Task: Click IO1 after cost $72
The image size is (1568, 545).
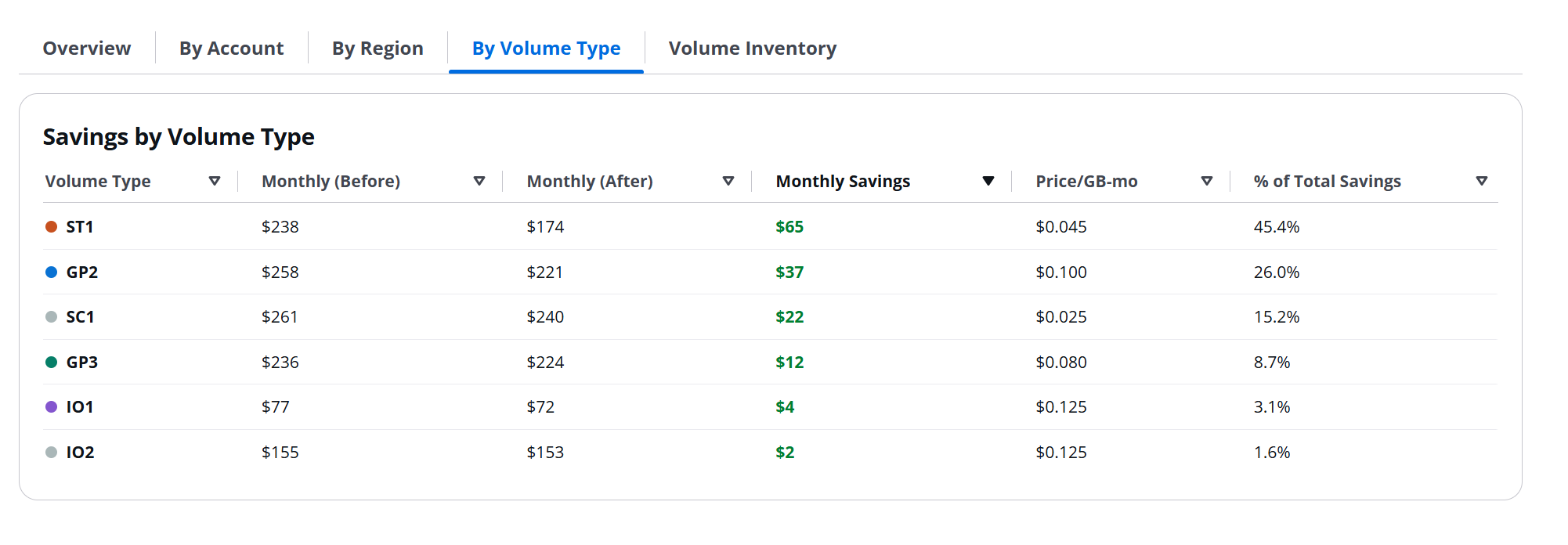Action: coord(540,407)
